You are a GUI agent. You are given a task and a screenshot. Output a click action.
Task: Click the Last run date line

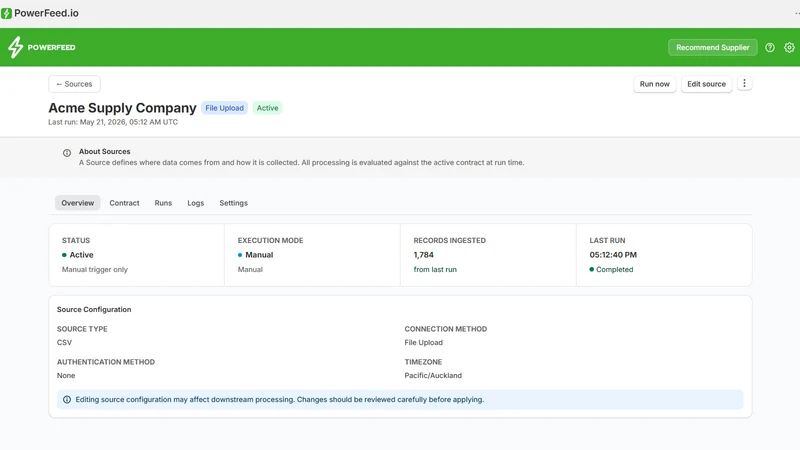coord(113,122)
